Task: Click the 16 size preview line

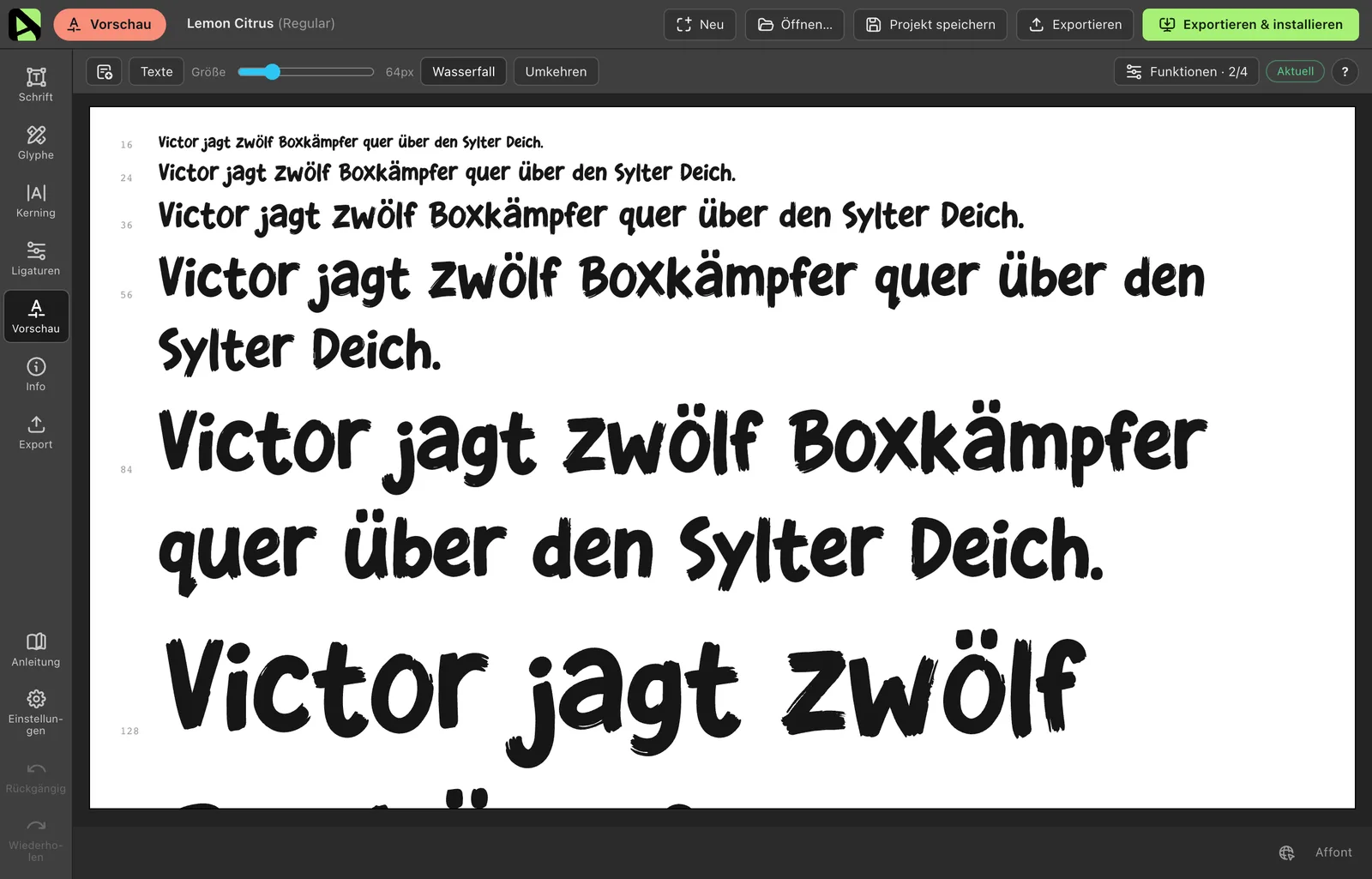Action: pos(351,142)
